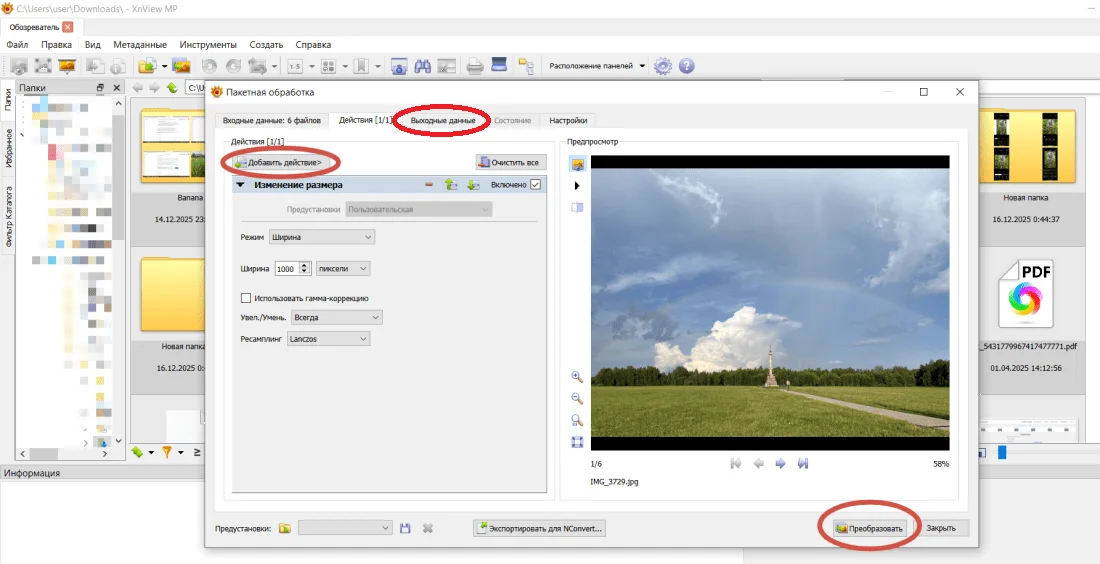Open XnView settings via the gear icon
Viewport: 1100px width, 564px height.
click(x=662, y=66)
